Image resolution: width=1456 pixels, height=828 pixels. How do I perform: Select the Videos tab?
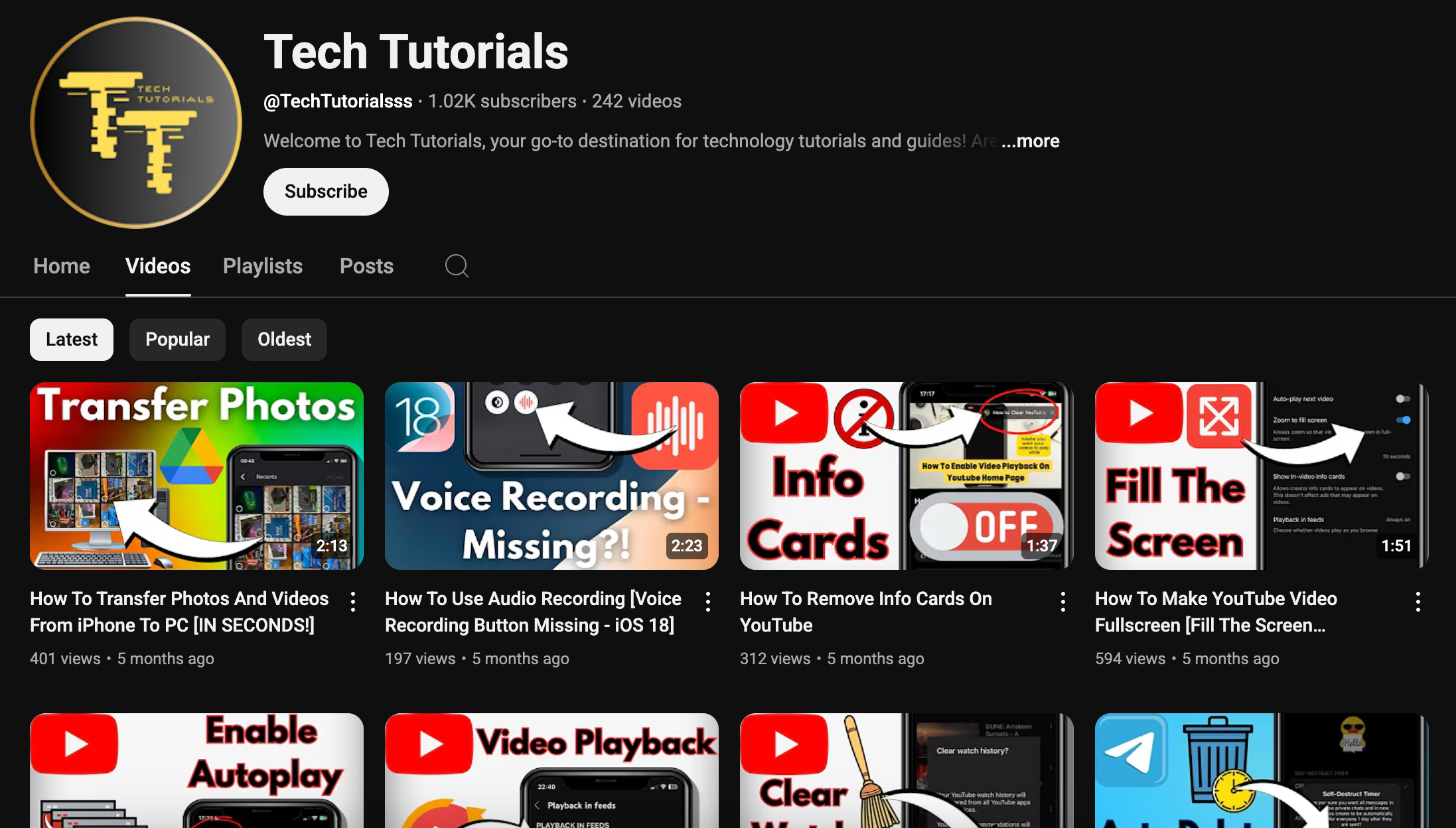click(x=158, y=266)
